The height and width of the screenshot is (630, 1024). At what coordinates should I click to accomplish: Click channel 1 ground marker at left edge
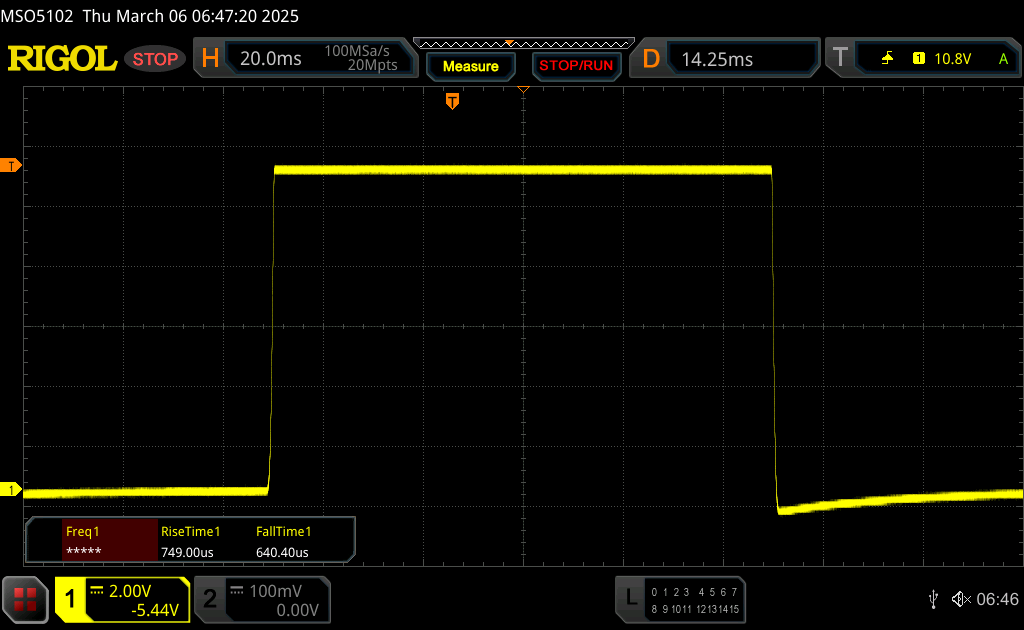[x=10, y=490]
